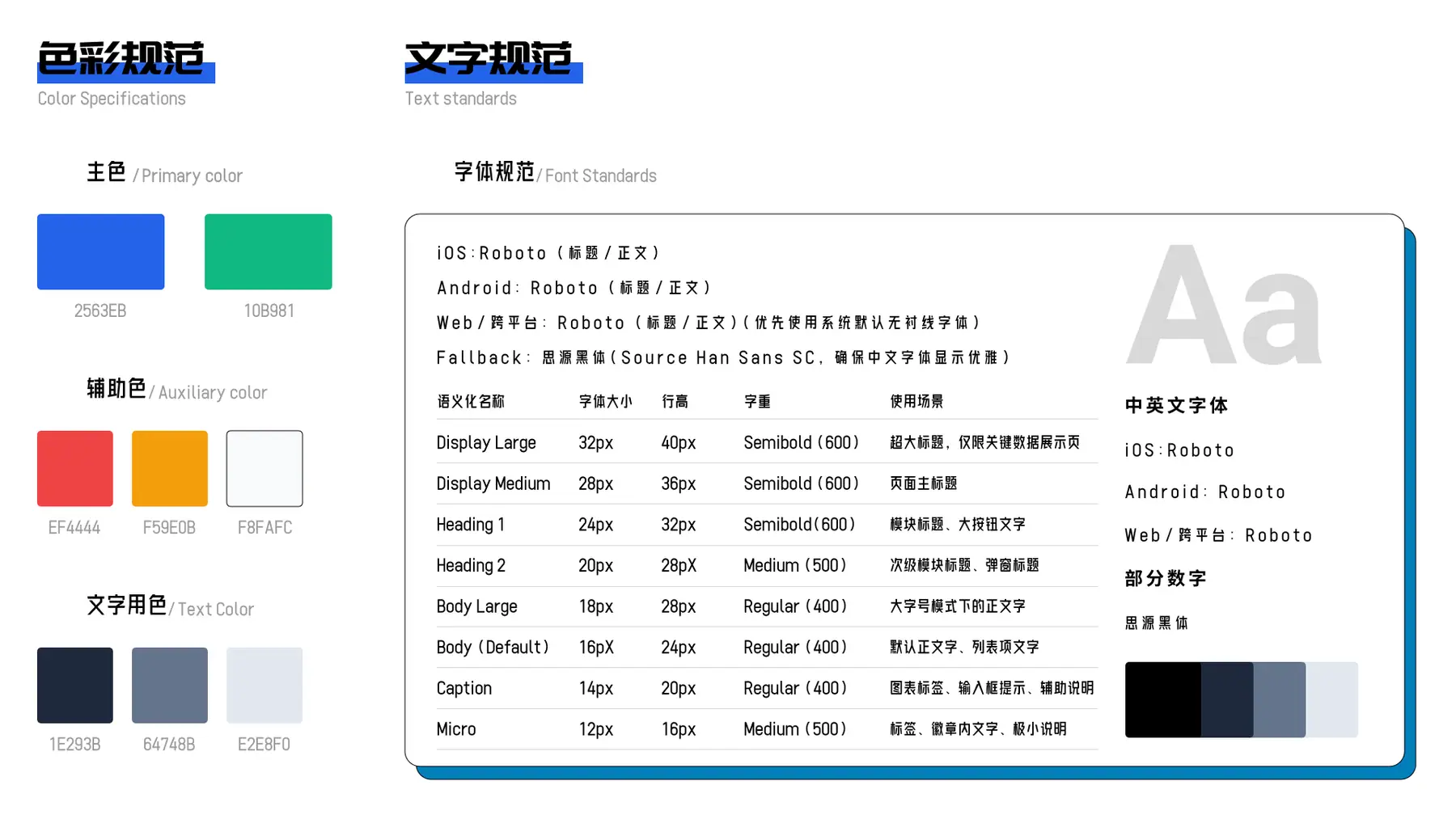This screenshot has height=819, width=1456.
Task: Choose the orange F59E0B auxiliary swatch
Action: pos(169,468)
